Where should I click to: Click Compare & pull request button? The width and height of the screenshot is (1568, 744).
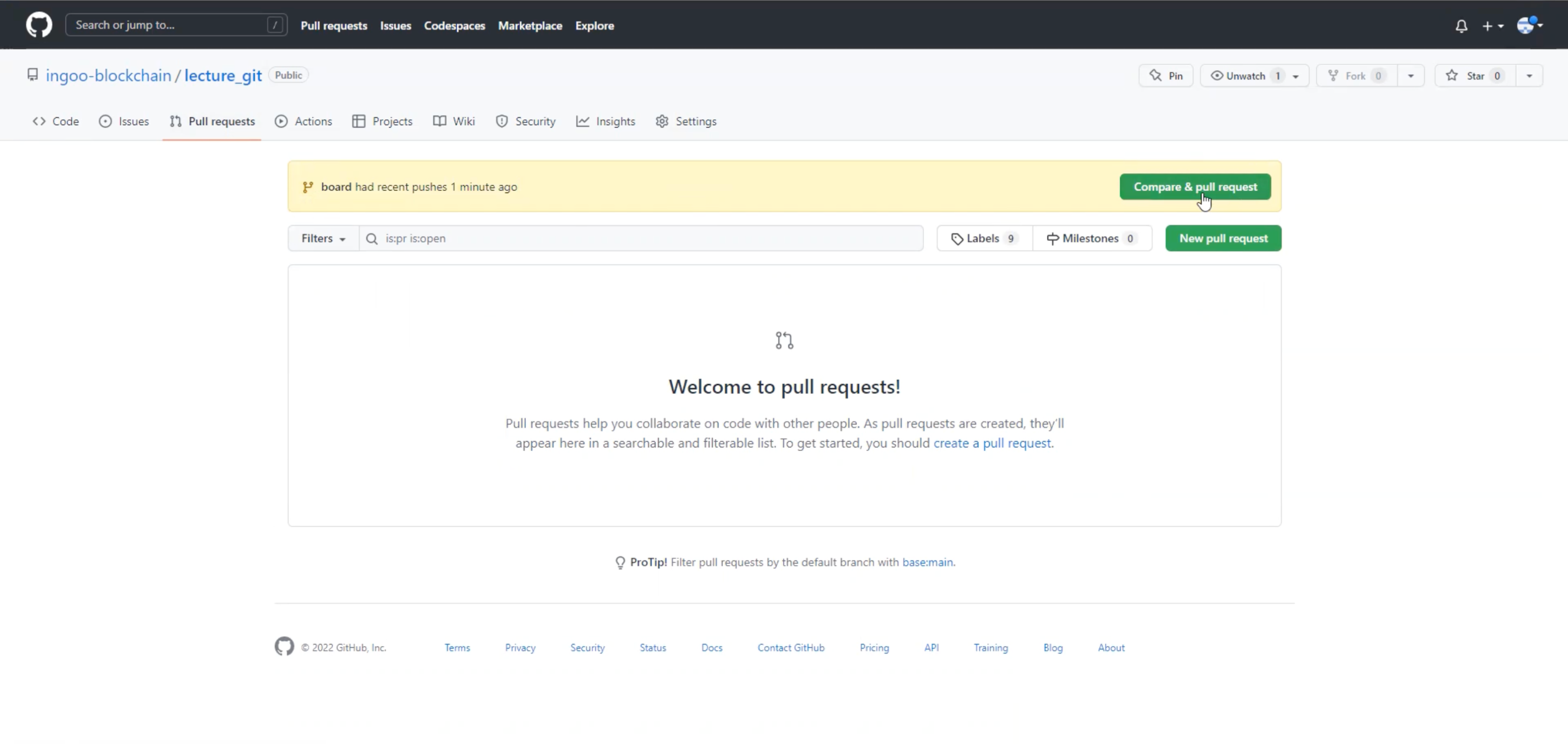tap(1194, 187)
